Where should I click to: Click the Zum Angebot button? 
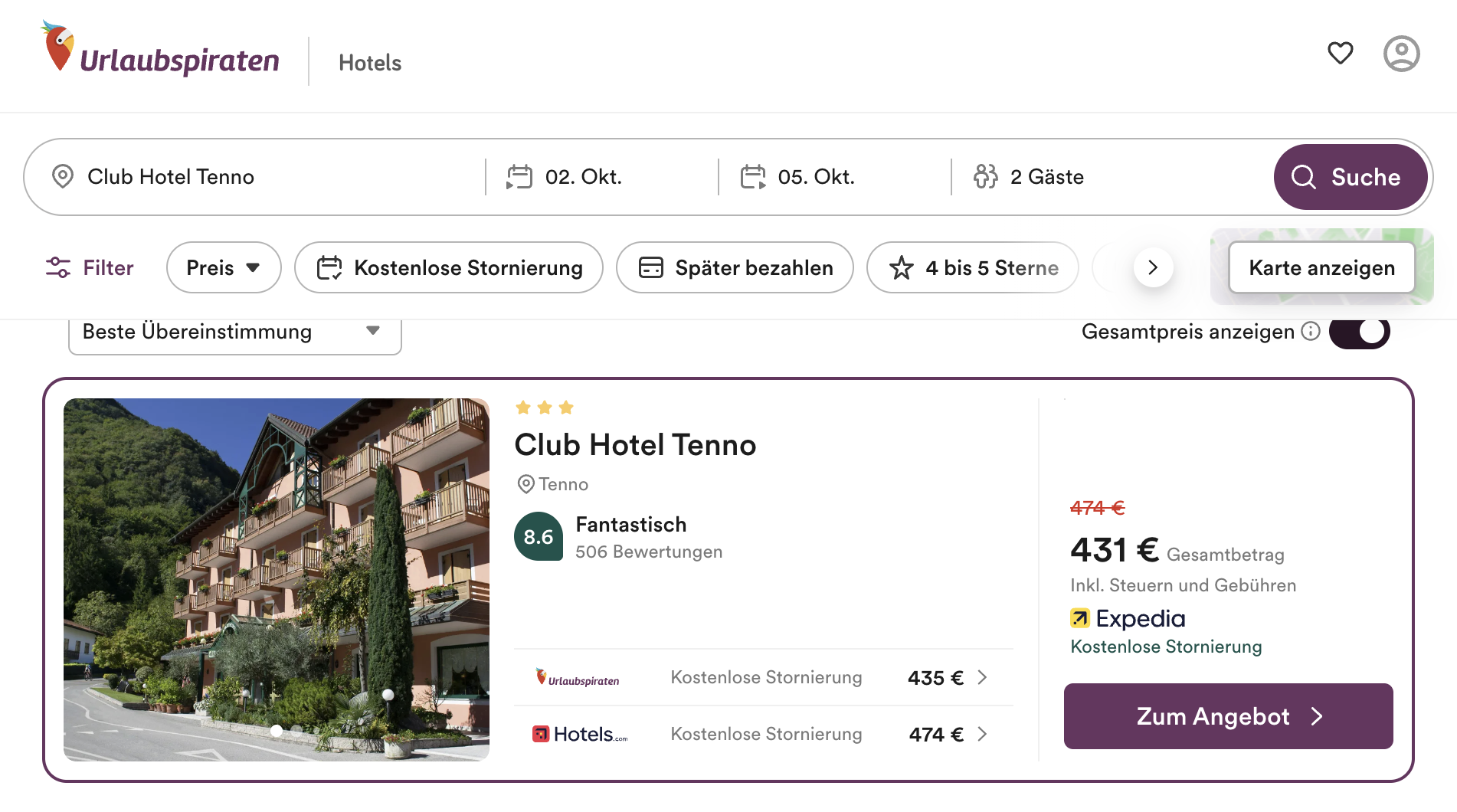pos(1228,716)
